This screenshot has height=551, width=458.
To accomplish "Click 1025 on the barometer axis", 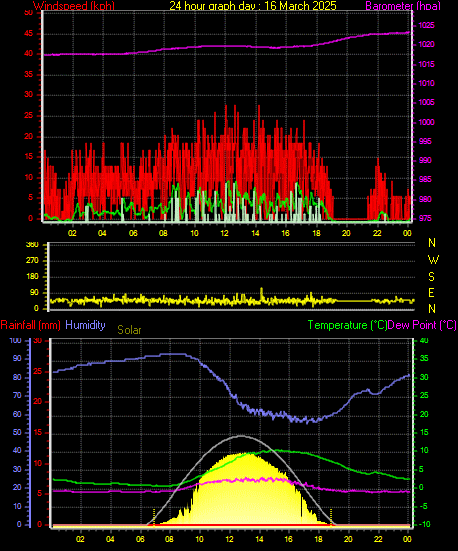I will tap(426, 25).
